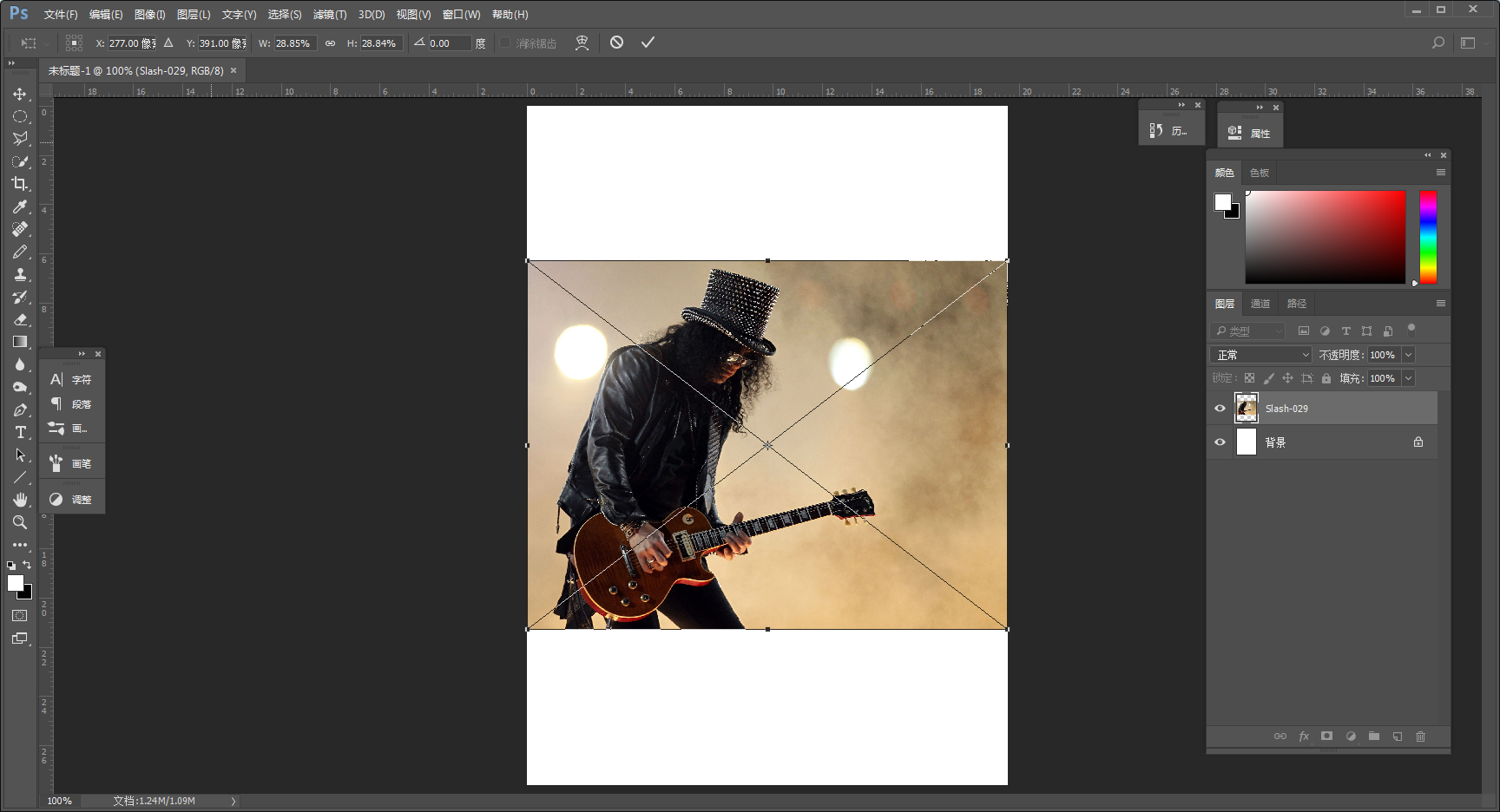Screen dimensions: 1500x812
Task: Cancel the transform in options bar
Action: tap(616, 43)
